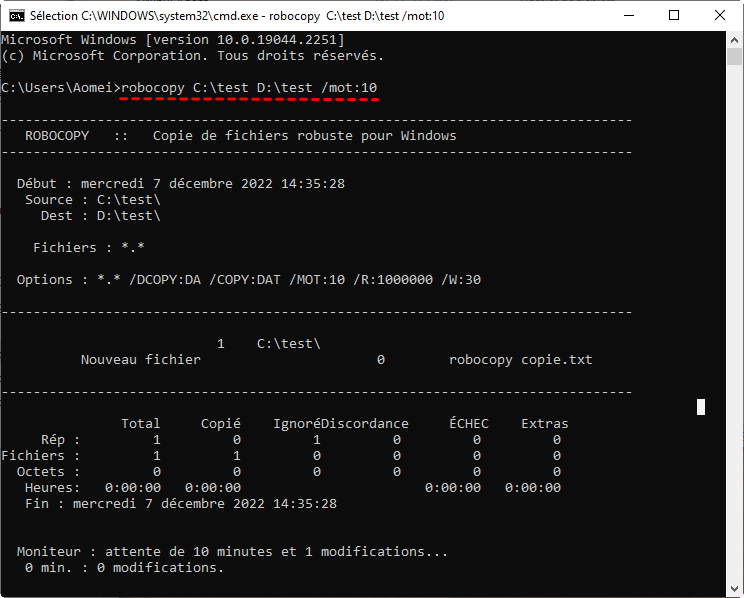
Task: Click the 'IgnoréDiscordance' column header
Action: point(341,423)
